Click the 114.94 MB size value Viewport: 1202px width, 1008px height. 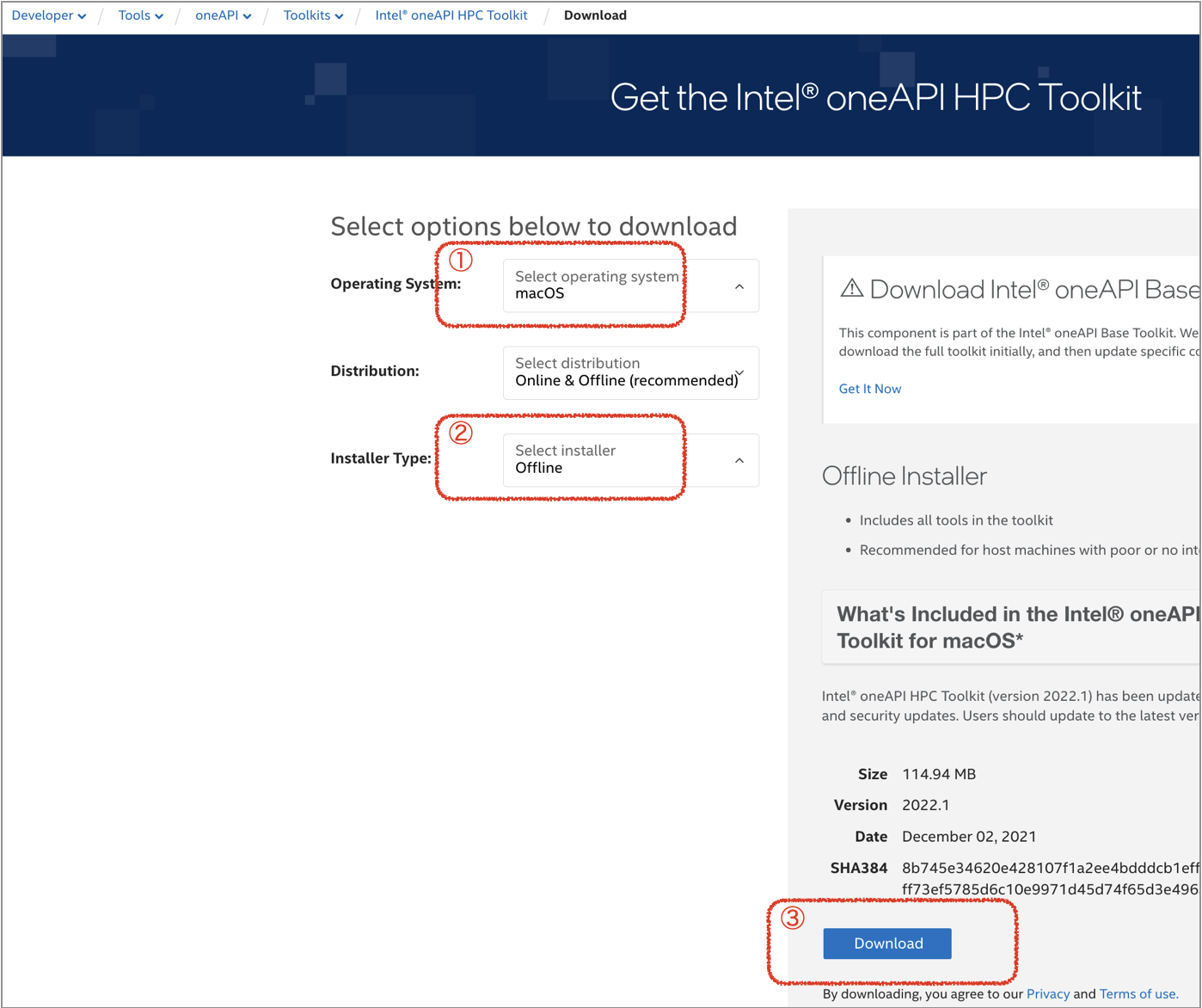point(939,774)
